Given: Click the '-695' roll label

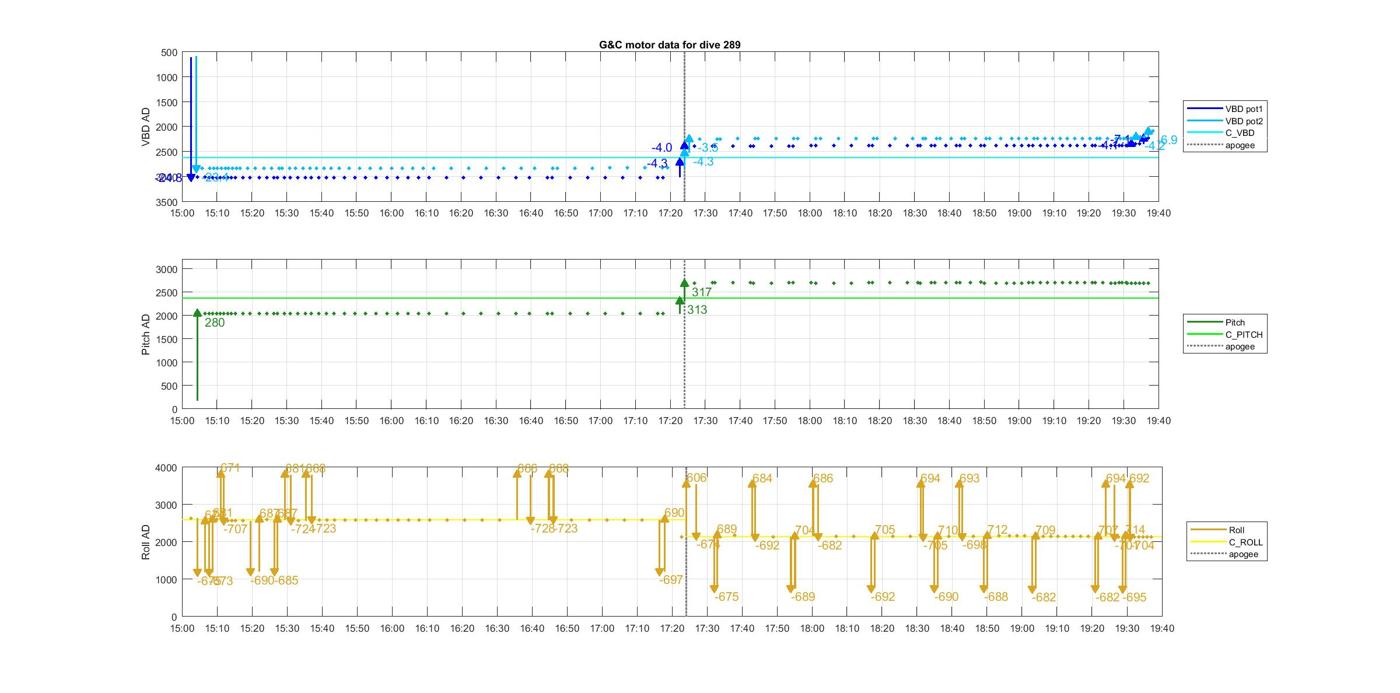Looking at the screenshot, I should click(x=1134, y=597).
